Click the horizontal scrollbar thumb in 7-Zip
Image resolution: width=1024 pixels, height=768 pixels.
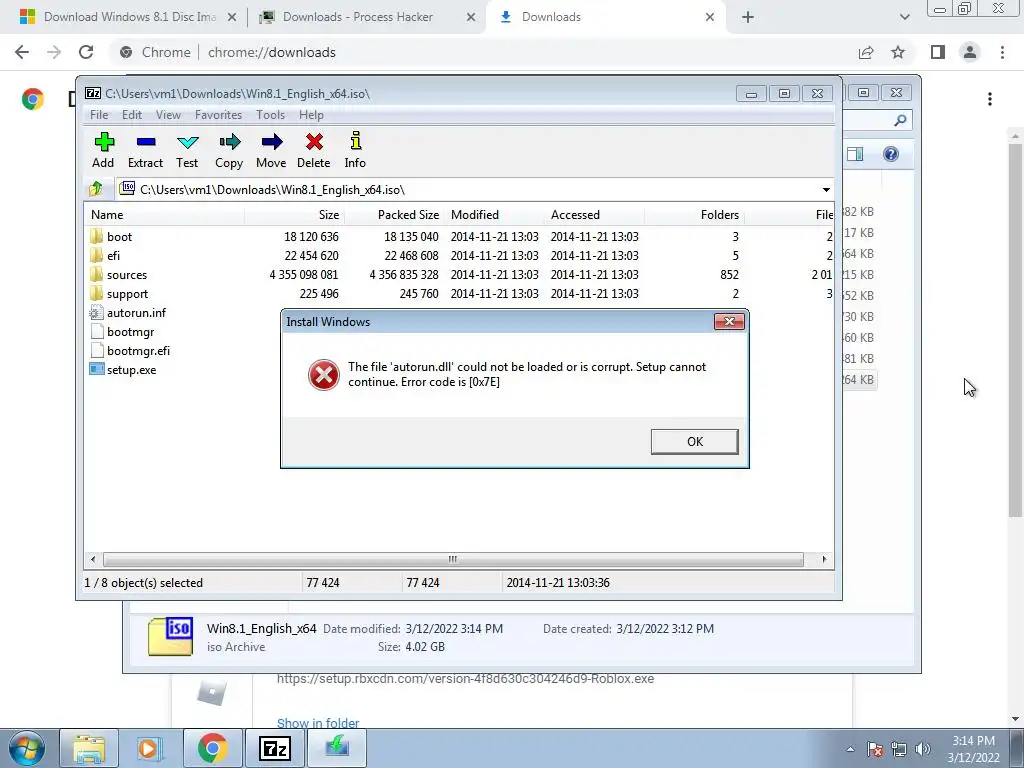(x=453, y=560)
